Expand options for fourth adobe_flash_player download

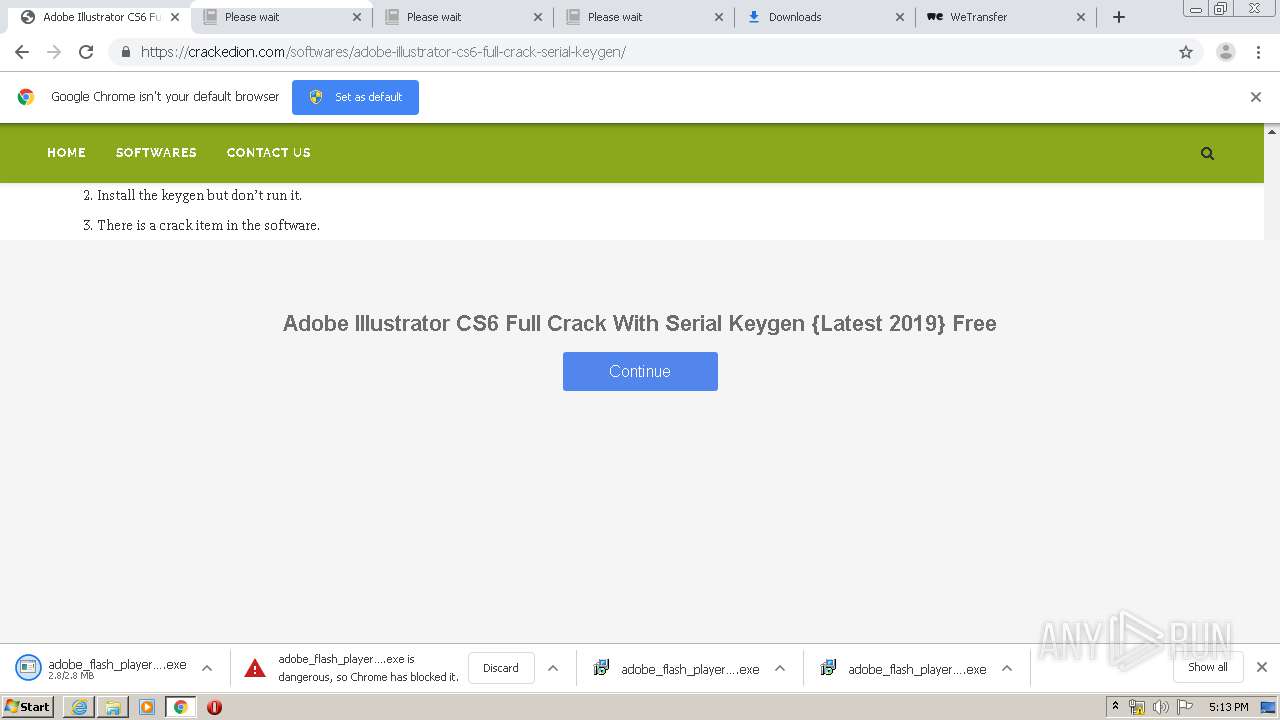pos(1007,668)
